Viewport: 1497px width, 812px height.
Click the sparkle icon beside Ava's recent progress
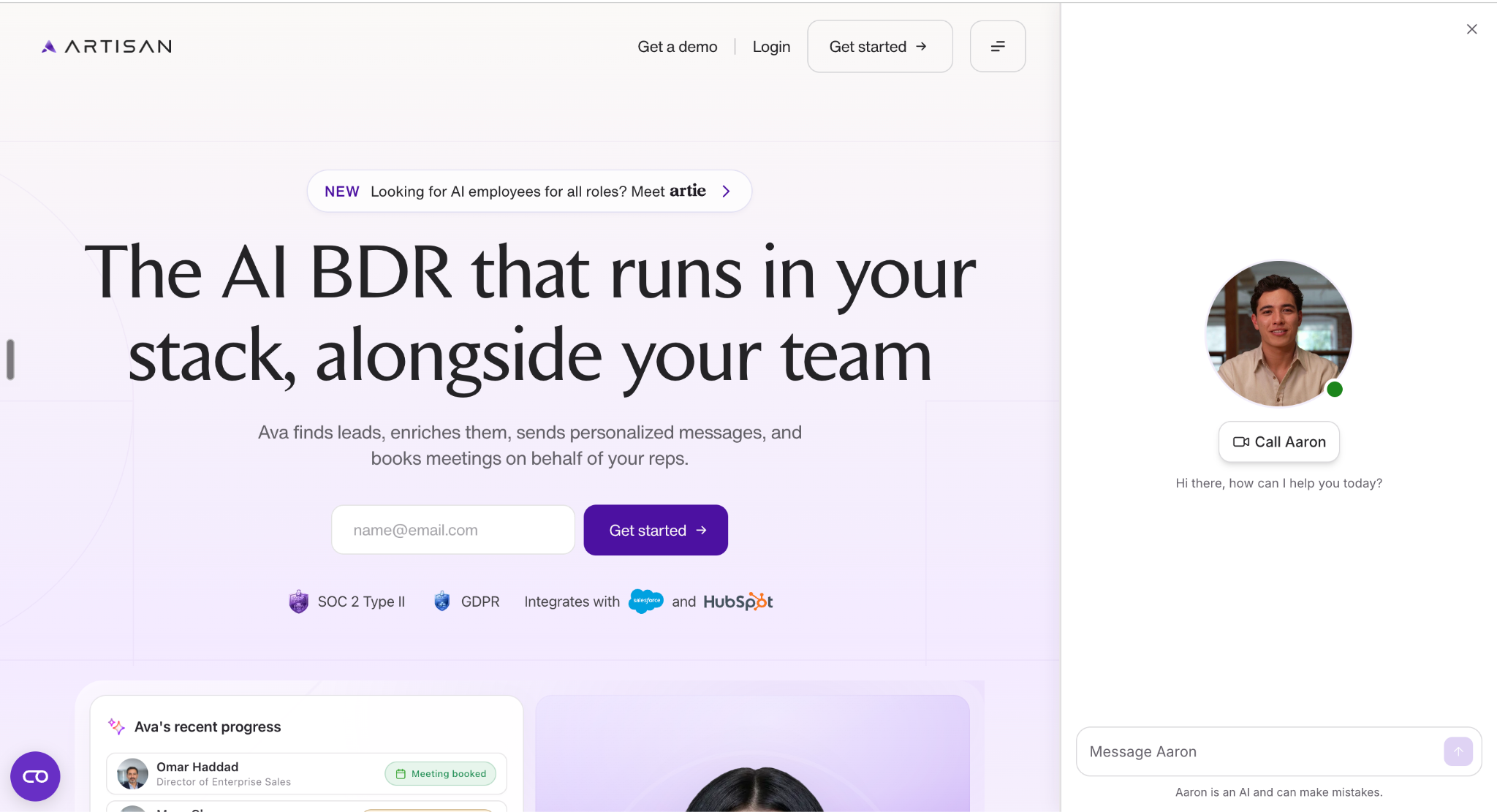pos(116,726)
